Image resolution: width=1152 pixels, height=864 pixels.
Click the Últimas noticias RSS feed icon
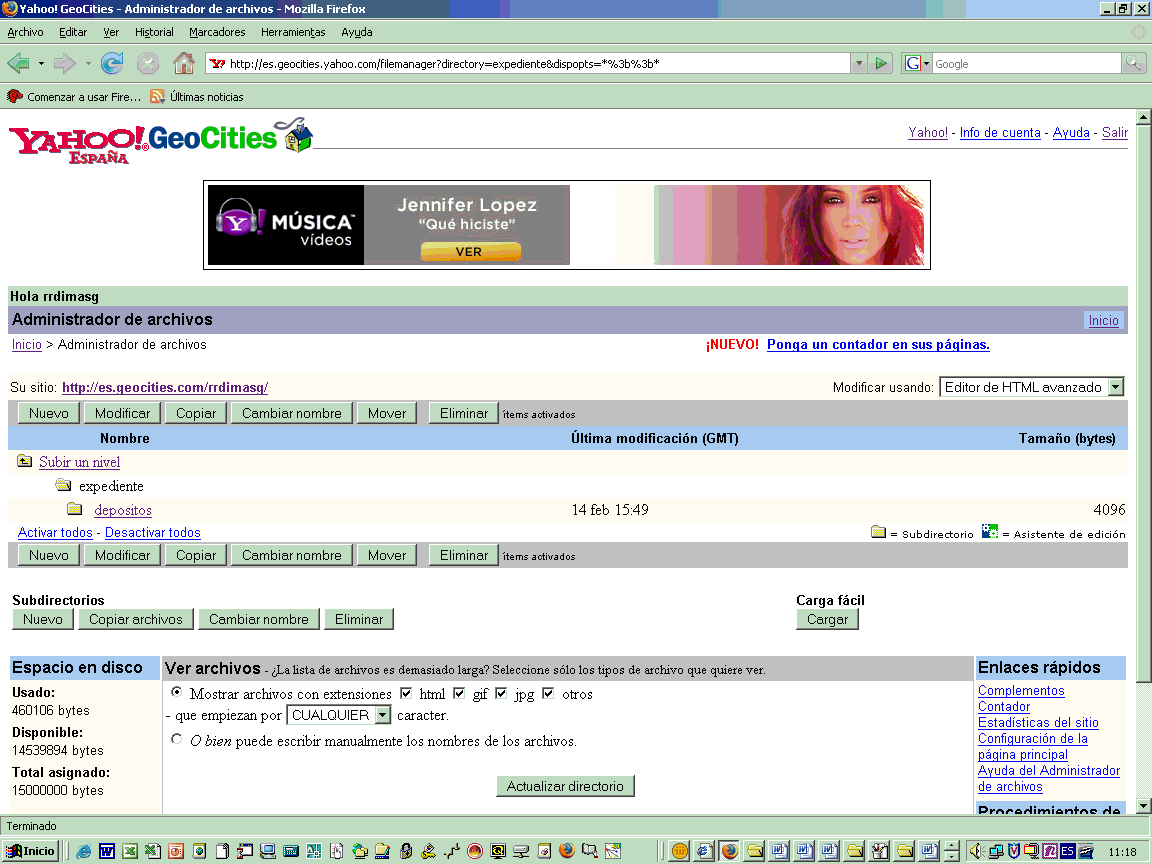click(x=156, y=96)
